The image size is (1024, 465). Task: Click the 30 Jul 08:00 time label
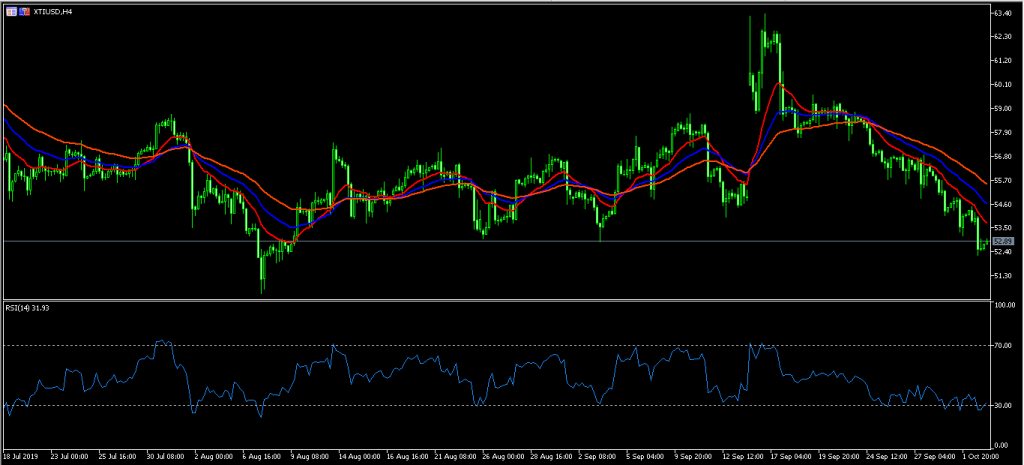pyautogui.click(x=166, y=455)
